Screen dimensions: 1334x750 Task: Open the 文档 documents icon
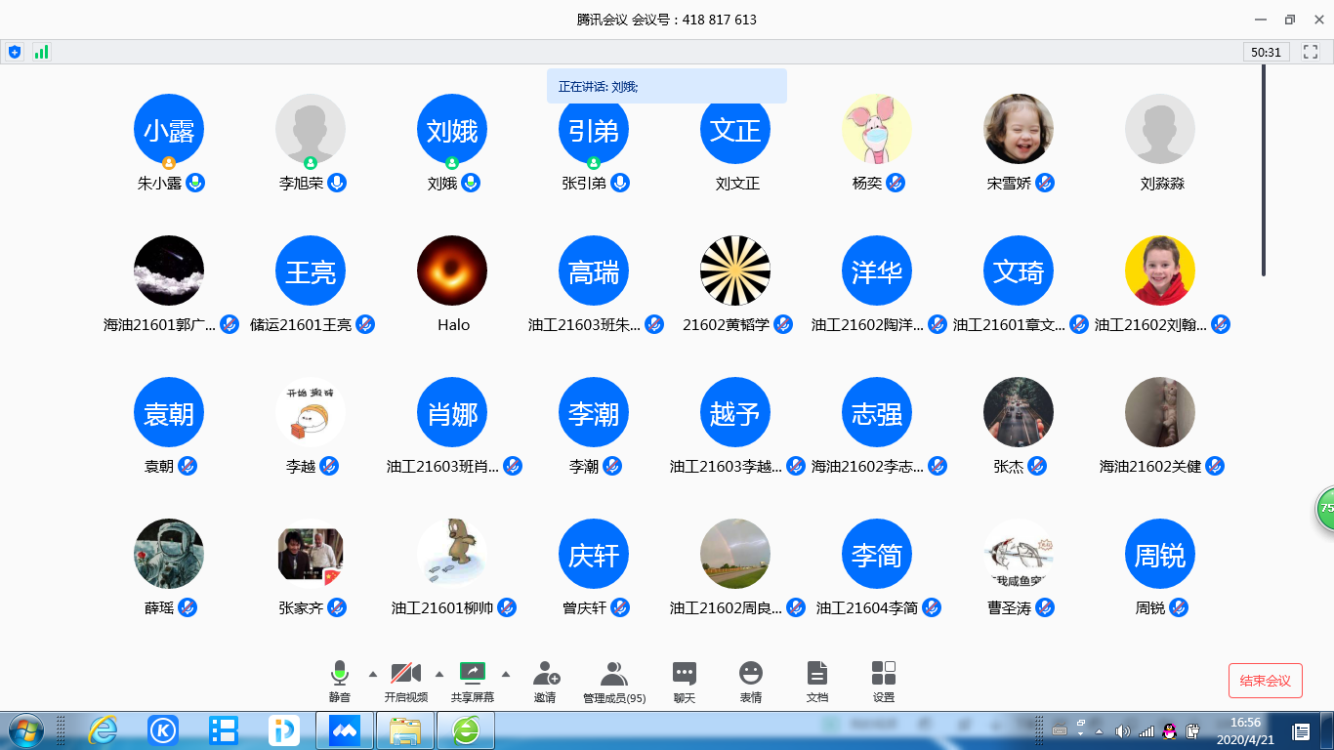[817, 681]
